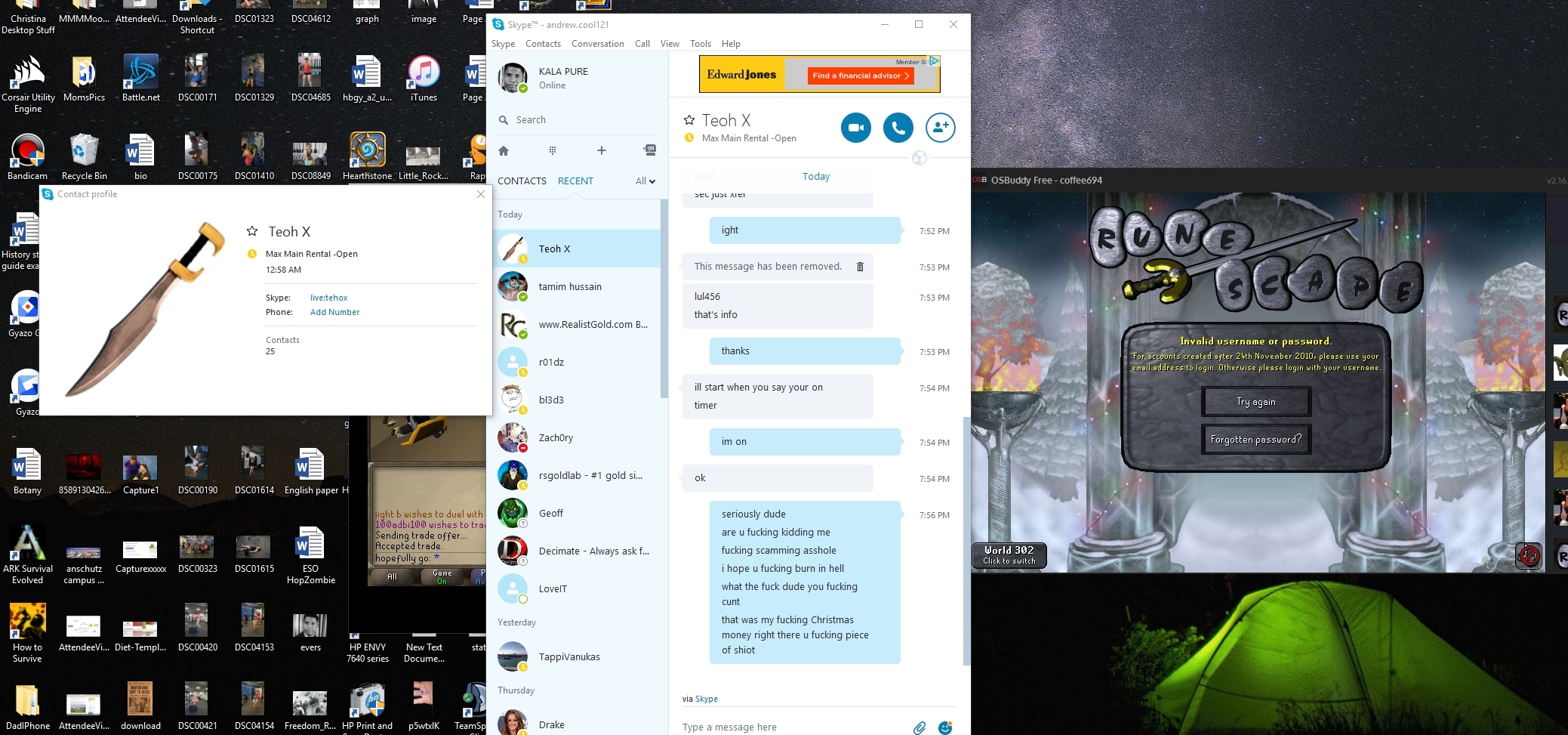Open the add contact icon in Skype
Viewport: 1568px width, 735px height.
[650, 150]
